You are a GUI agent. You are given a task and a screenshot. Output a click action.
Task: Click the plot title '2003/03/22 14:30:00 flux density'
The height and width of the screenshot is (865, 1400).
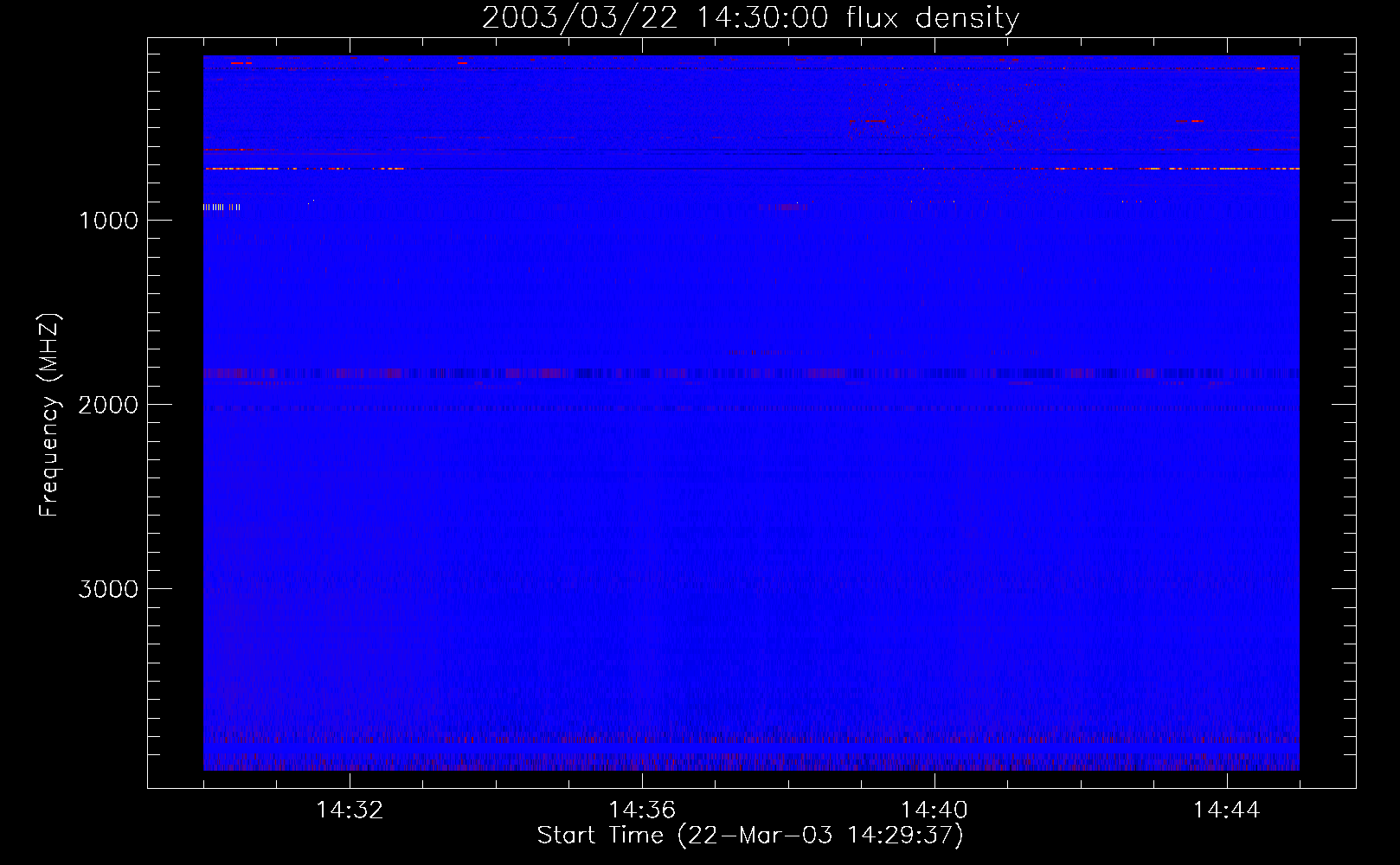[750, 17]
